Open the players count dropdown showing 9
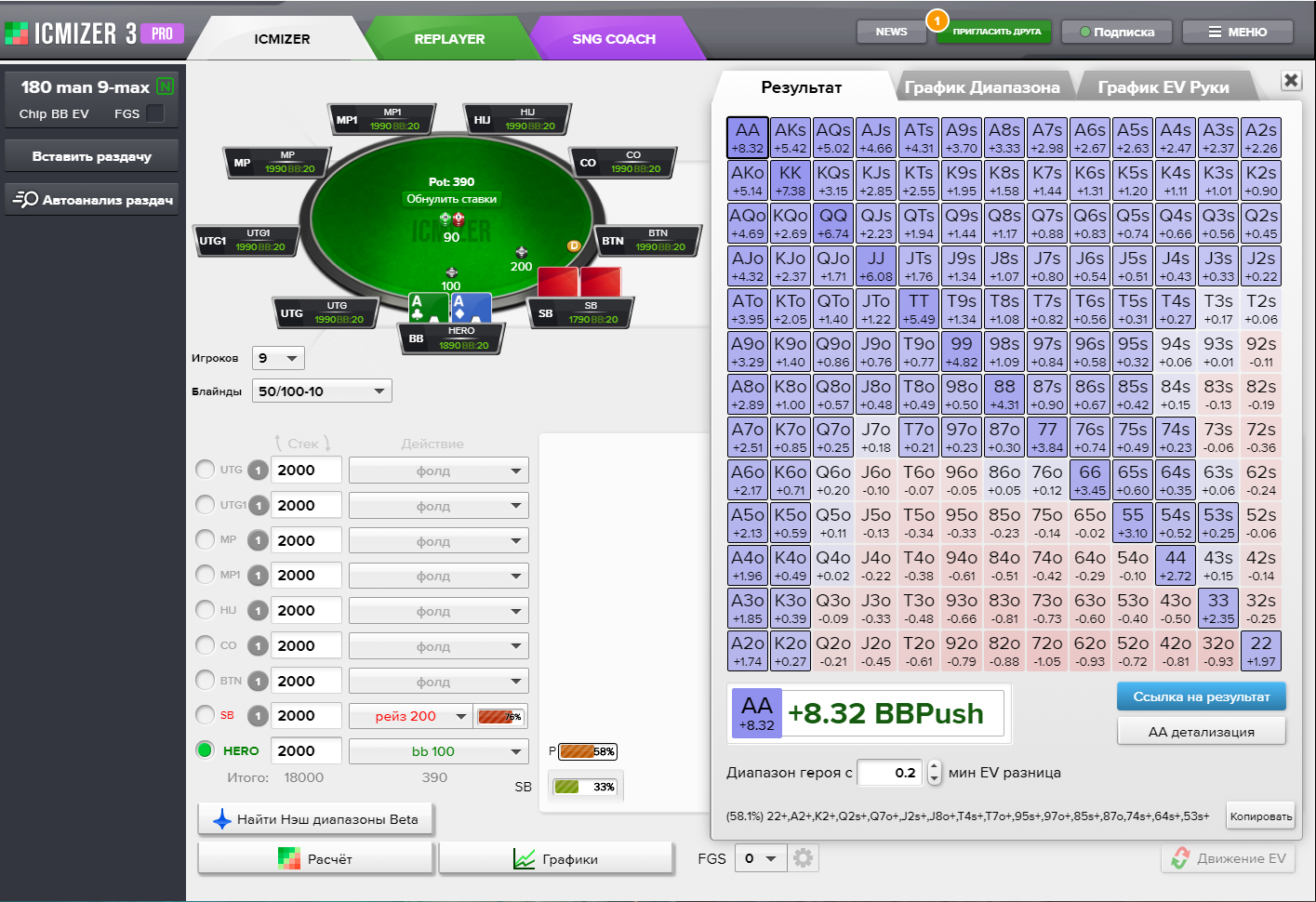Screen dimensions: 1316x902 pyautogui.click(x=278, y=358)
